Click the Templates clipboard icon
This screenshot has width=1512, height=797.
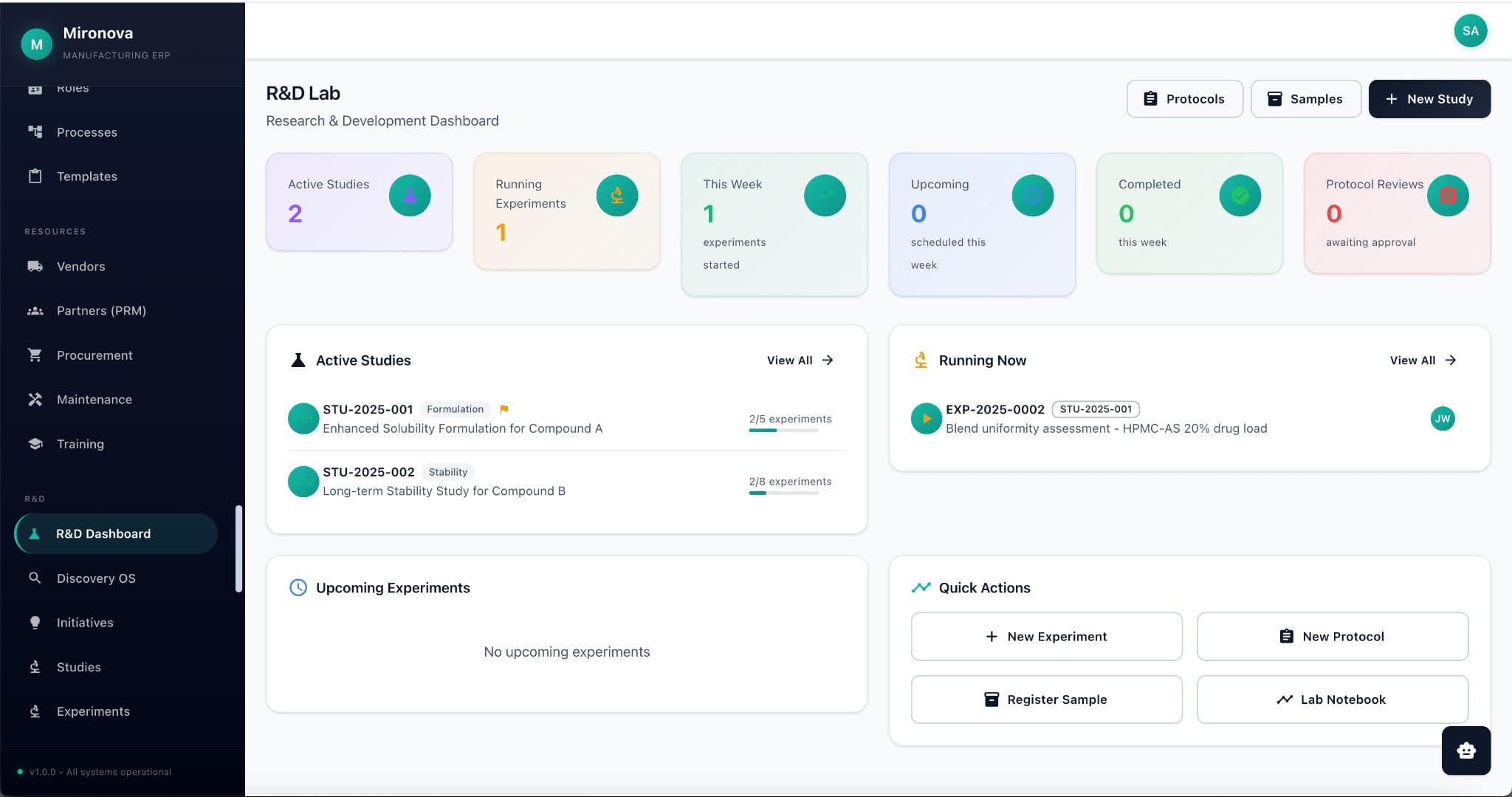point(35,176)
